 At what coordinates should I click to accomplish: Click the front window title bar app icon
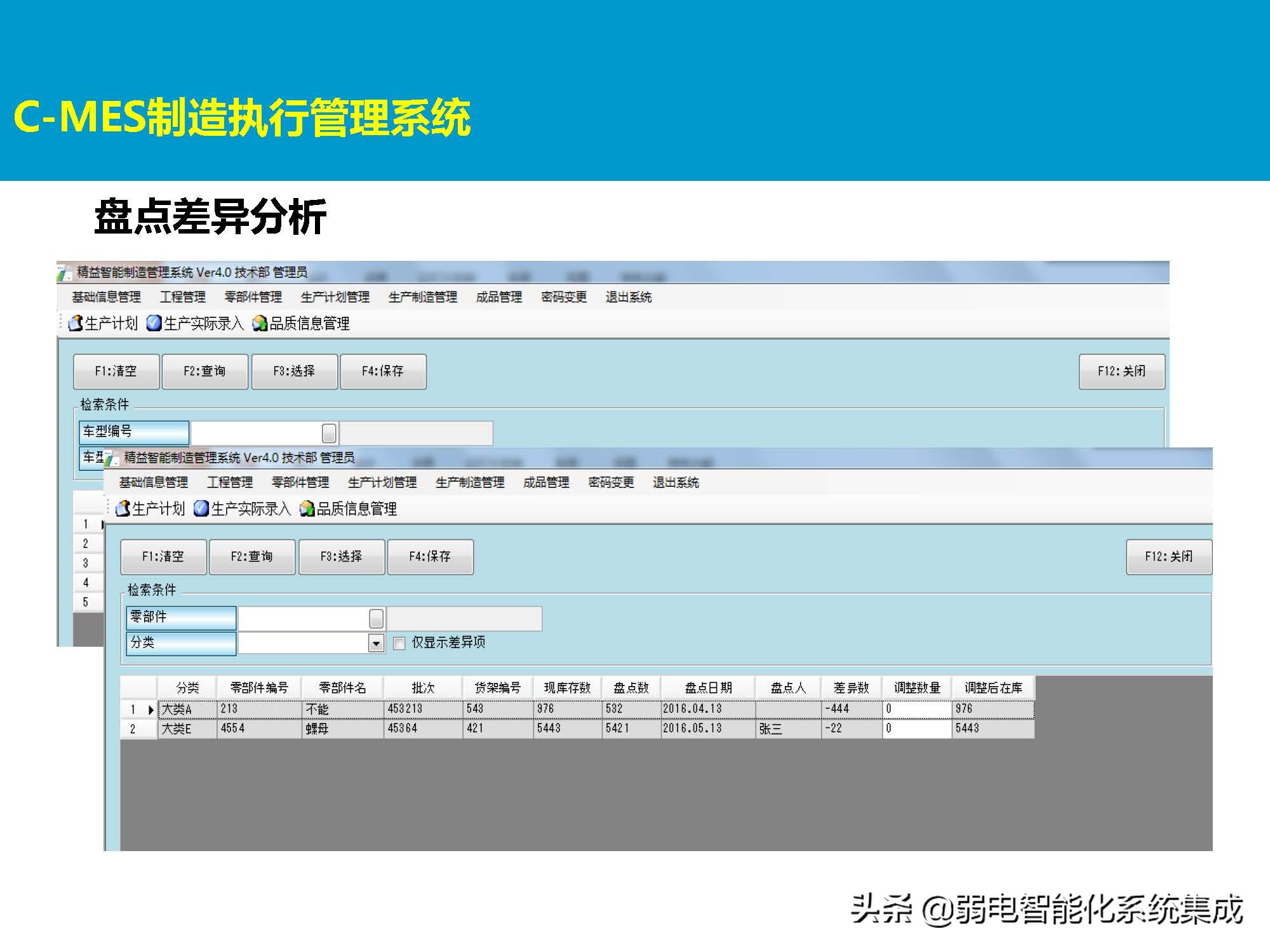112,458
